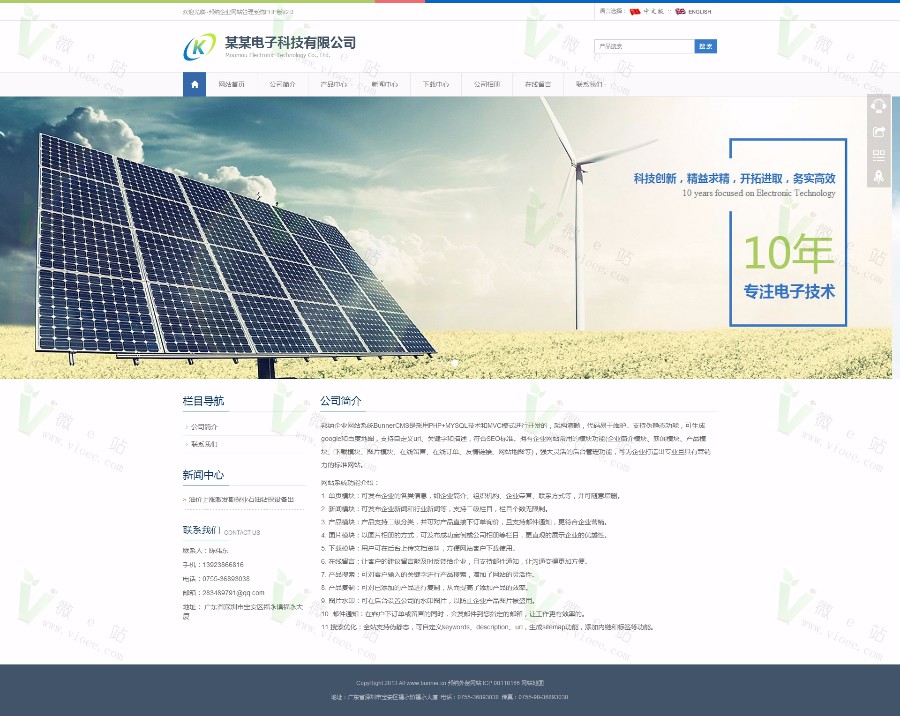The image size is (900, 716).
Task: Click the blue 搜索 search button
Action: (x=705, y=46)
